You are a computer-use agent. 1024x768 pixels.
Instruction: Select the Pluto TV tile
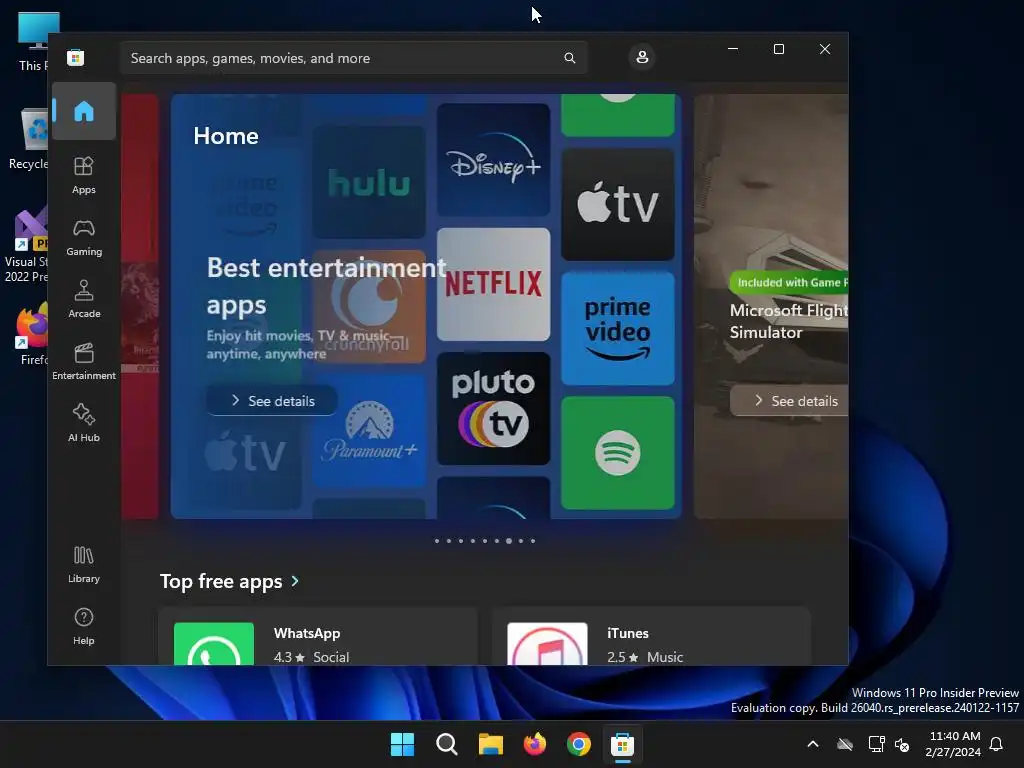click(x=493, y=409)
